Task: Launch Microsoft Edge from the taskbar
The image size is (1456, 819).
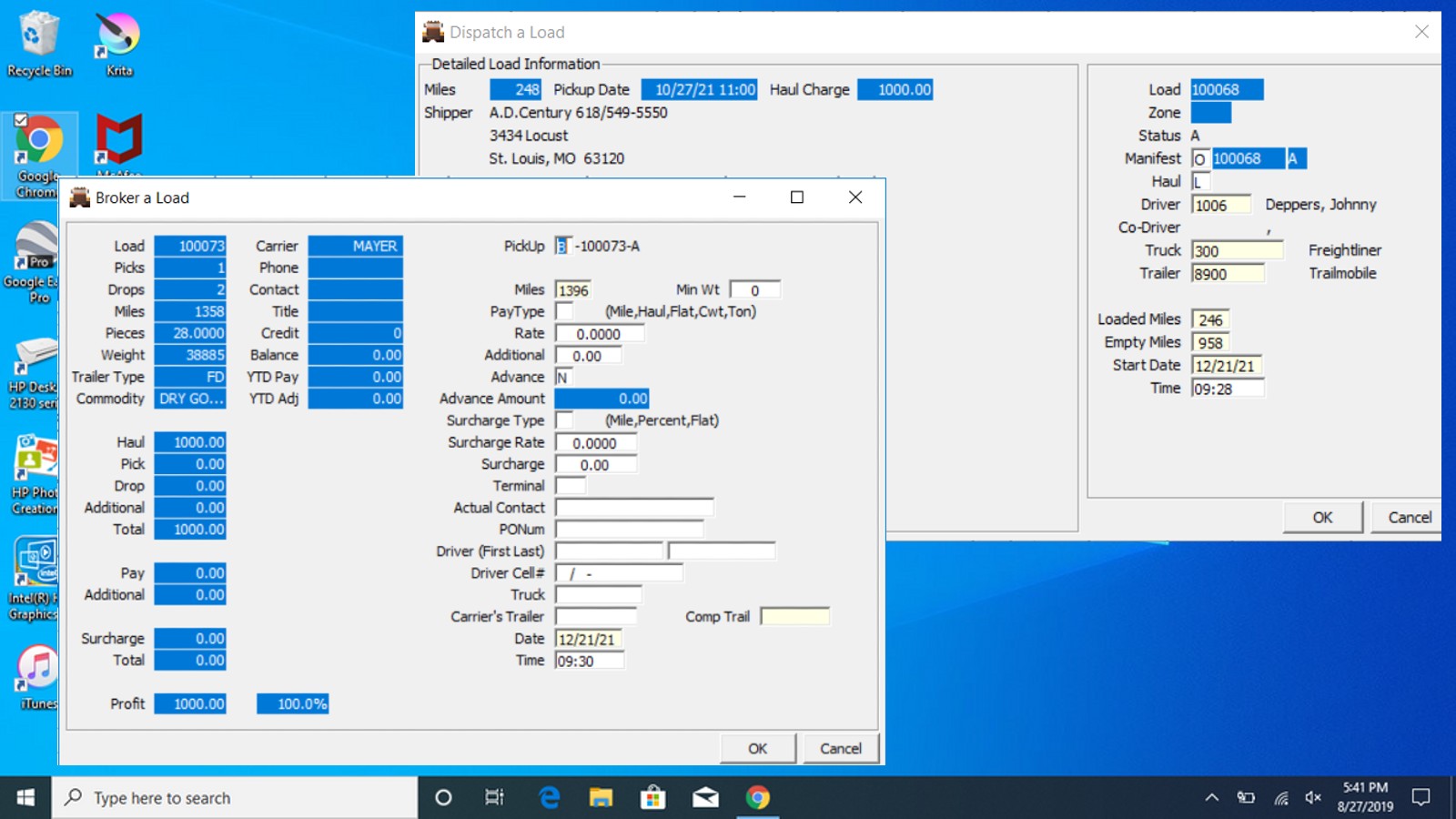Action: pyautogui.click(x=549, y=797)
